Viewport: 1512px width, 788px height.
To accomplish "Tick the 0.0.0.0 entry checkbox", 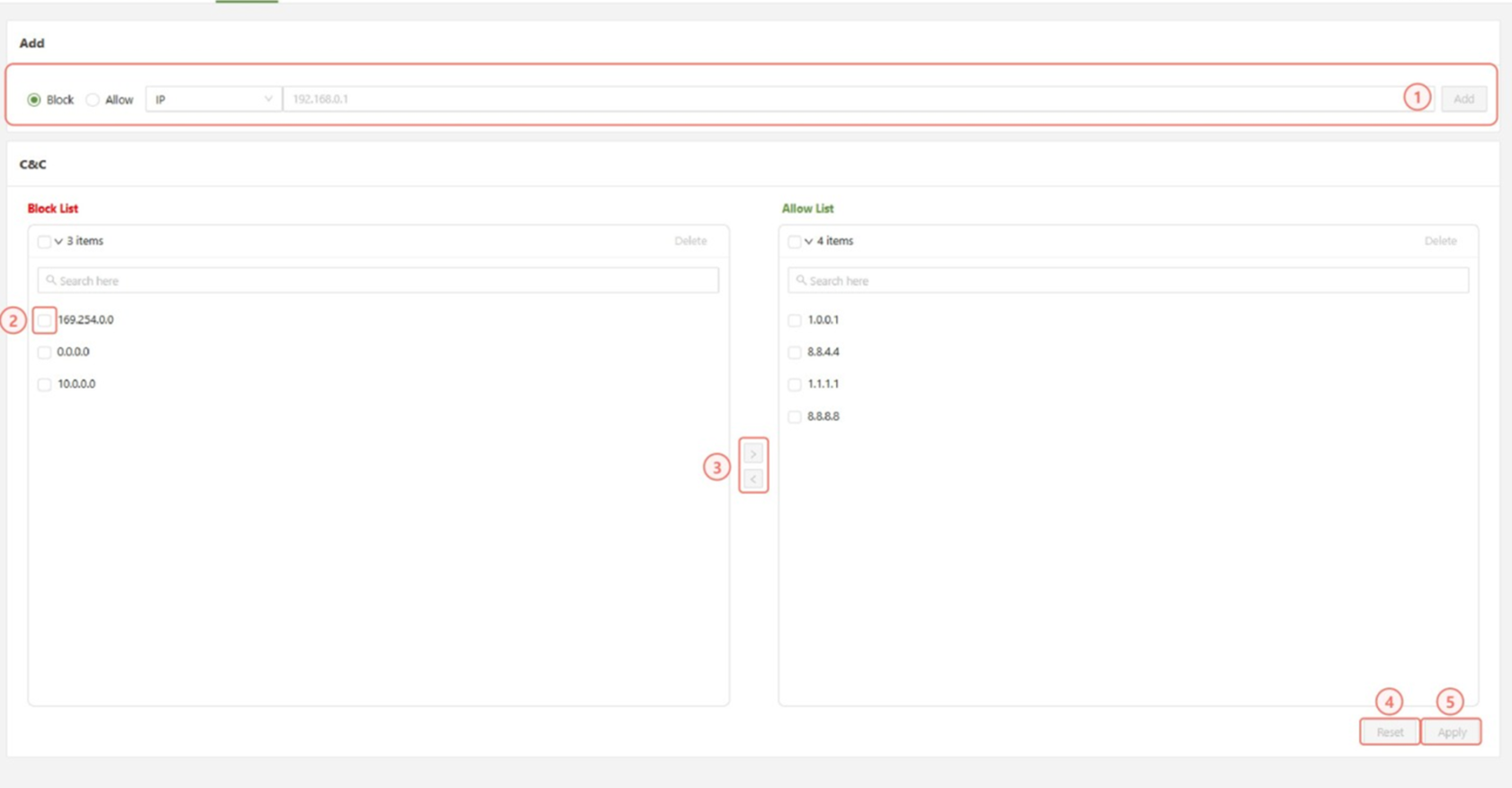I will [x=44, y=353].
